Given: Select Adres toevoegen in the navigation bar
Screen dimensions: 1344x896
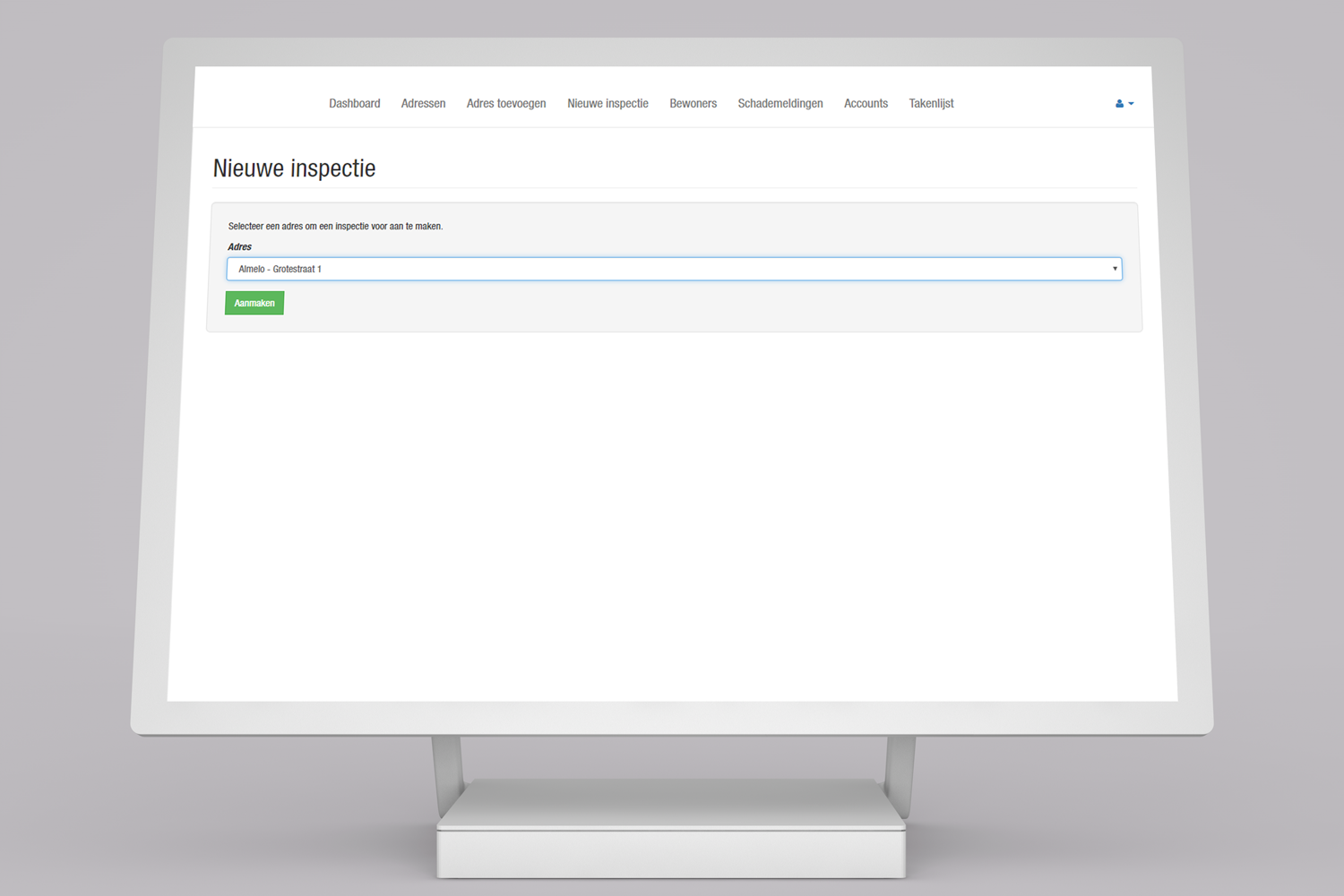Looking at the screenshot, I should click(505, 104).
